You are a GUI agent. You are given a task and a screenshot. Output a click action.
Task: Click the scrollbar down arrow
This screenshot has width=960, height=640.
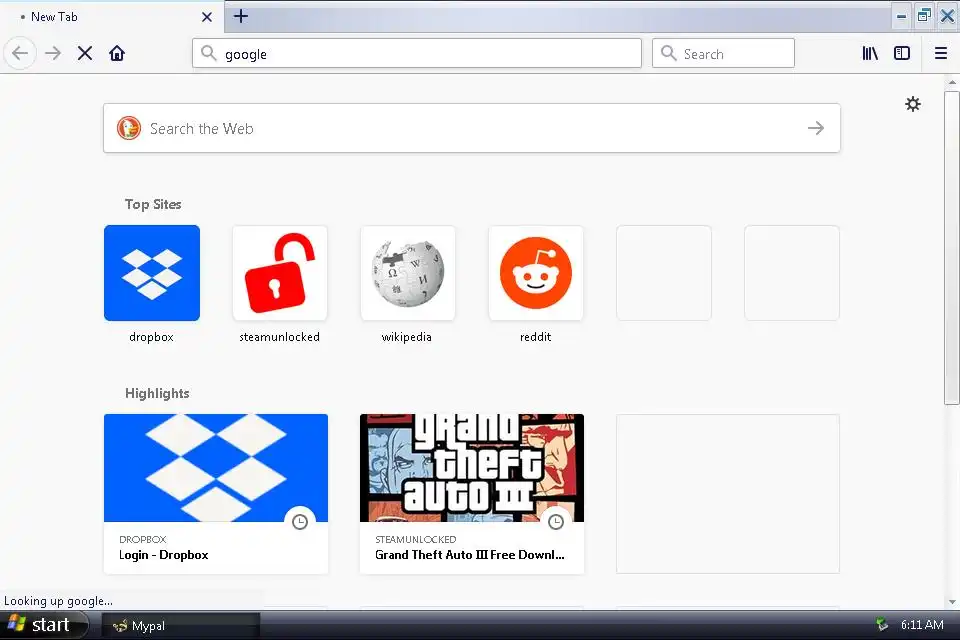952,601
